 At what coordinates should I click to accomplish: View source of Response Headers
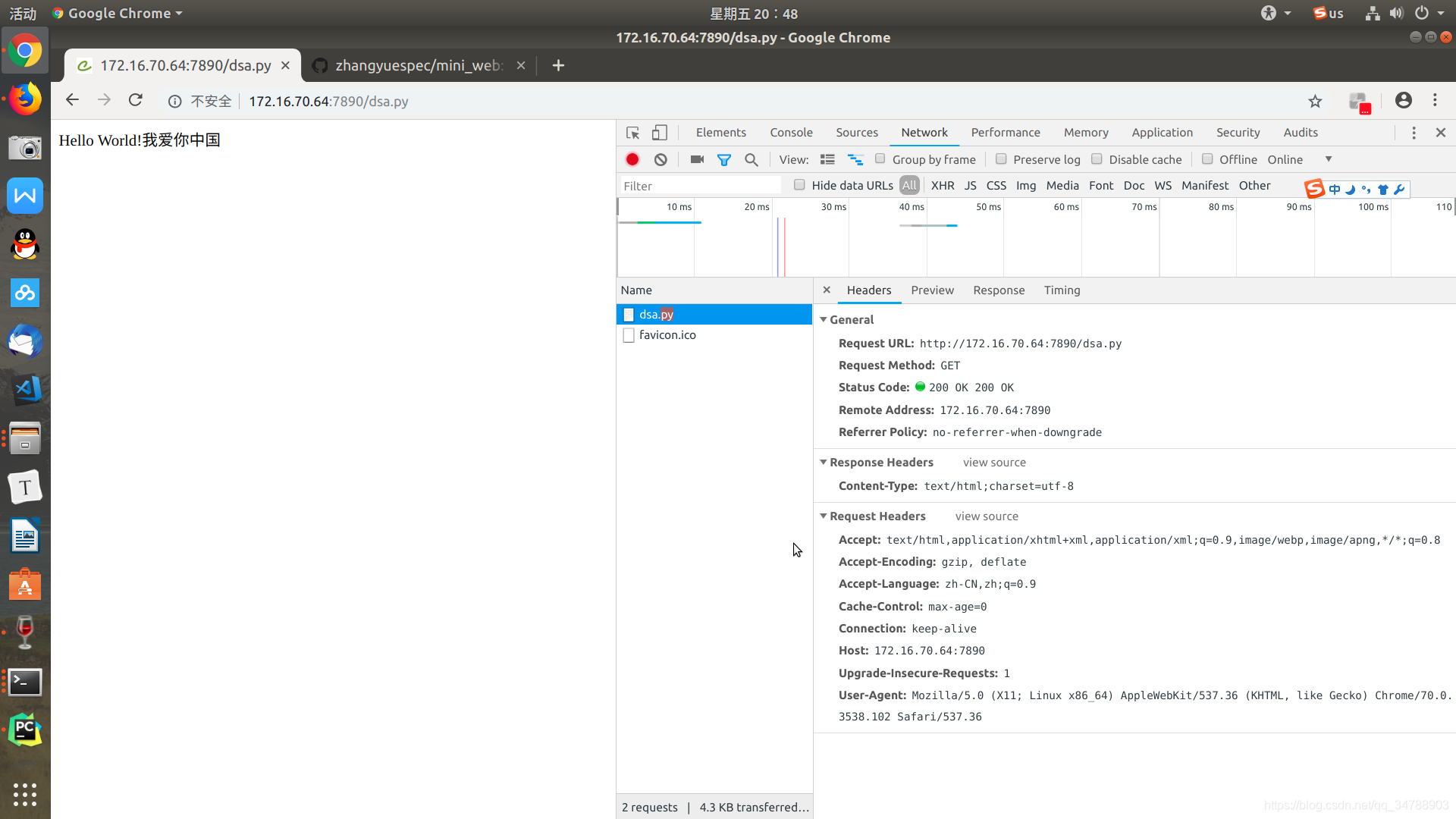point(994,462)
